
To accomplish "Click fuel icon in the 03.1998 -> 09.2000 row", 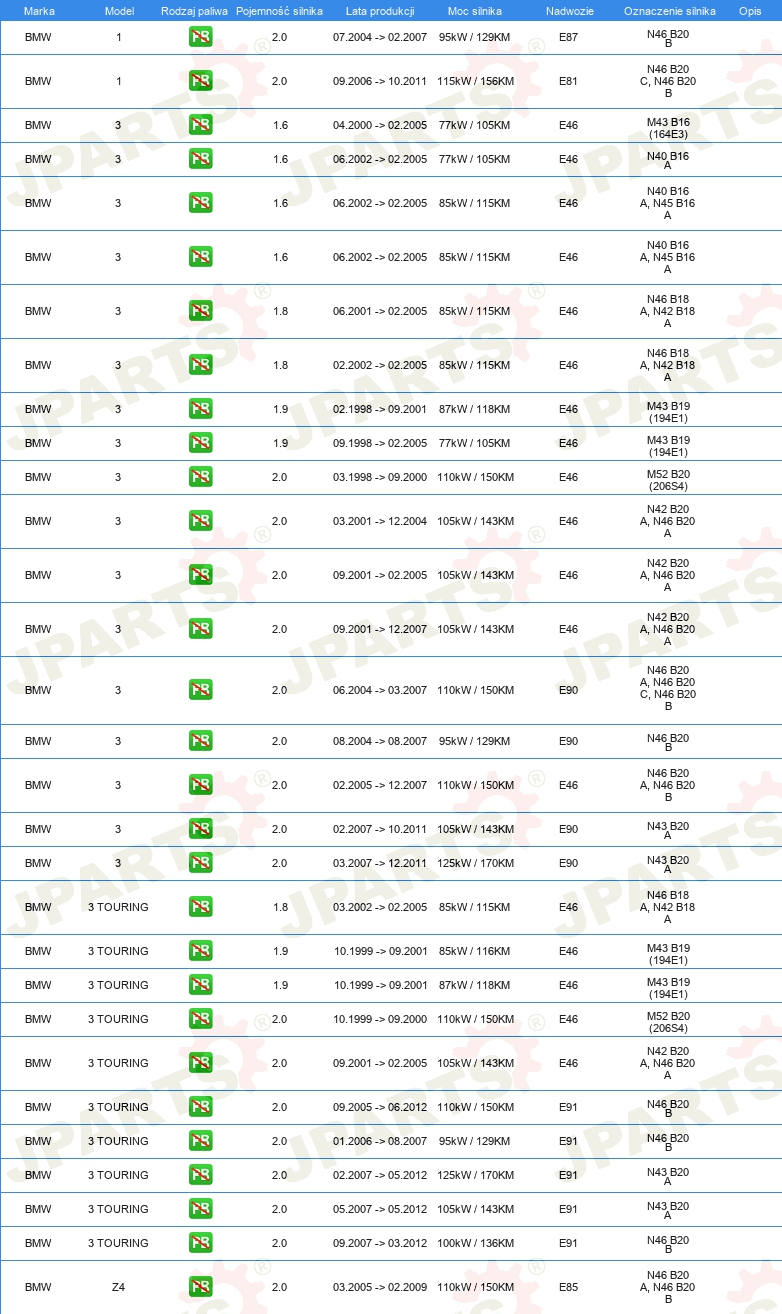I will 200,477.
